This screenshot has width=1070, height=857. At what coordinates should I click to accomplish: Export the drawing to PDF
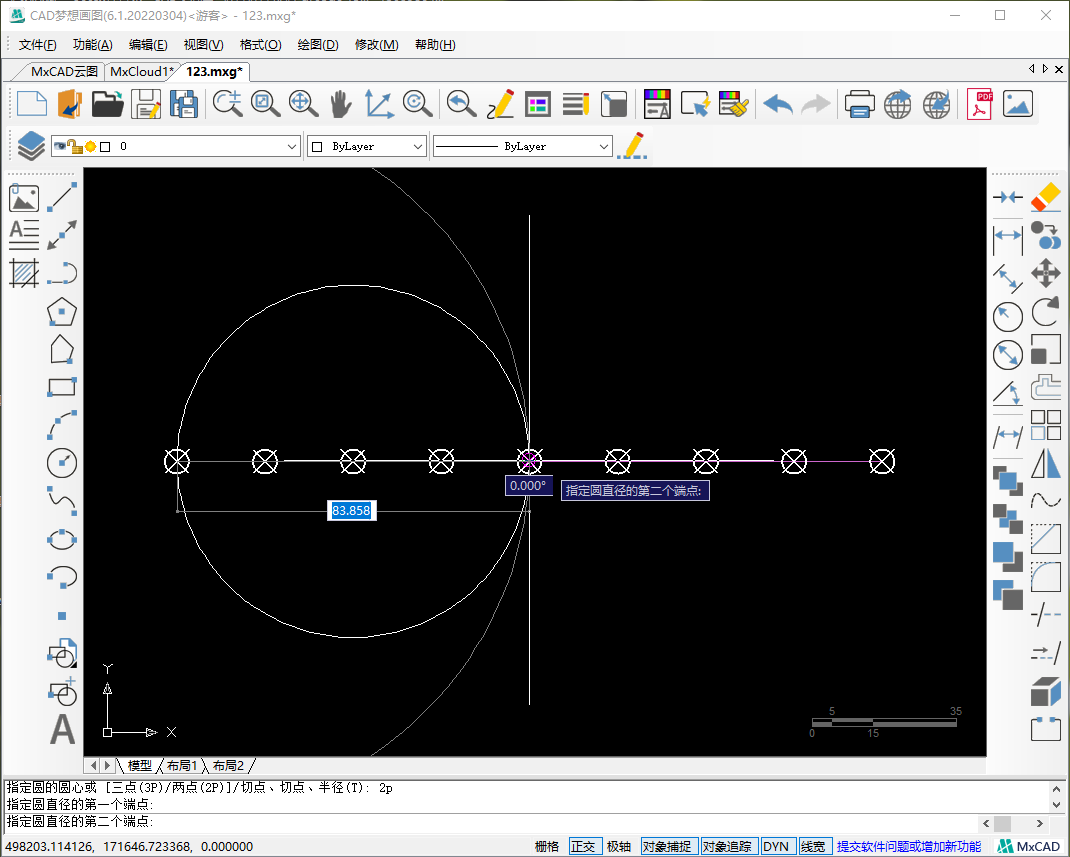979,103
